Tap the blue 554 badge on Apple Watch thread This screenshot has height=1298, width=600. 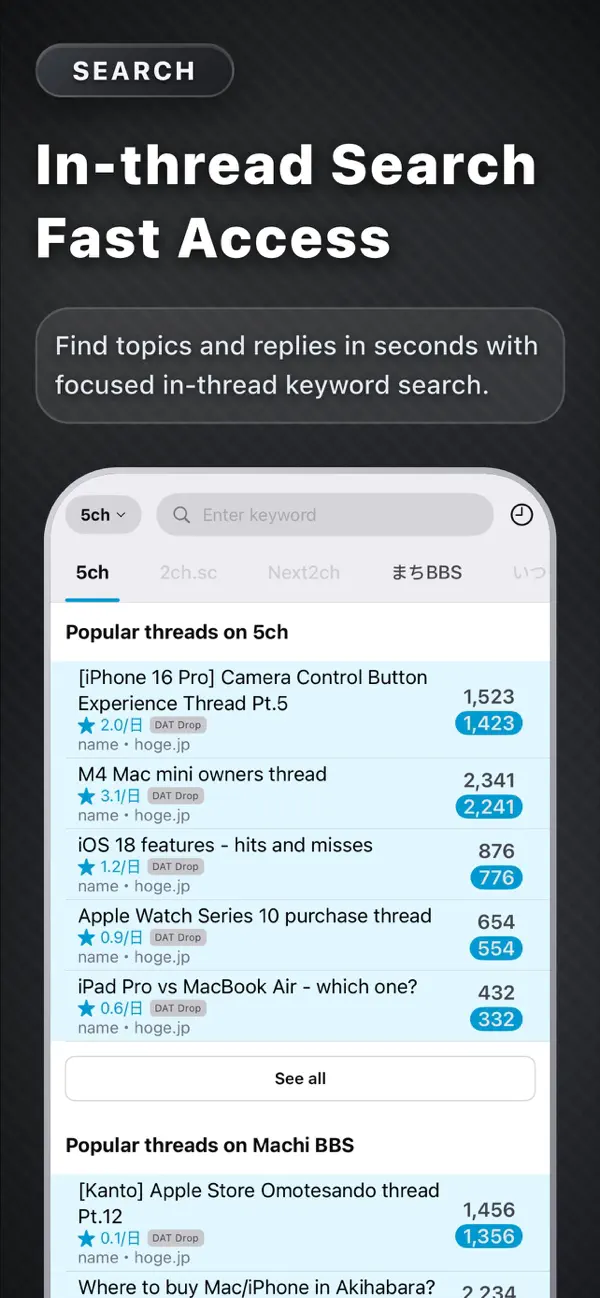point(496,948)
